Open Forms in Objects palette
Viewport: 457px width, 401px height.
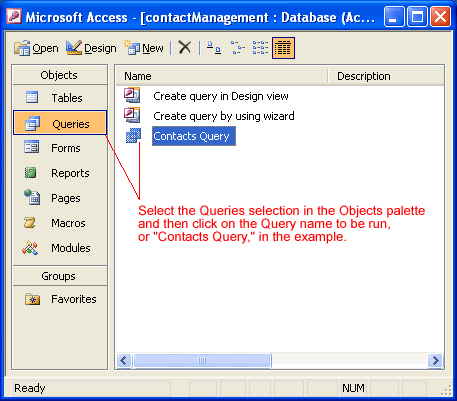[60, 148]
